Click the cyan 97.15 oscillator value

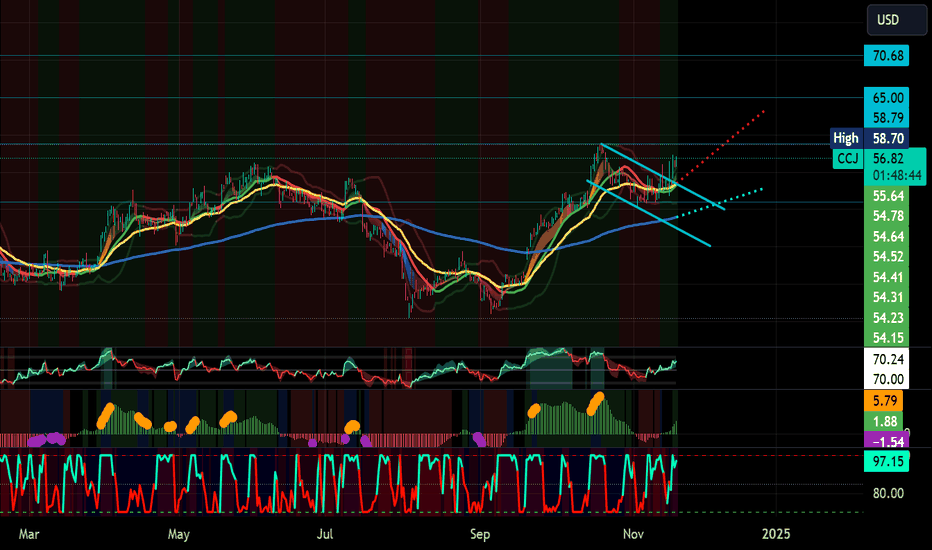886,461
